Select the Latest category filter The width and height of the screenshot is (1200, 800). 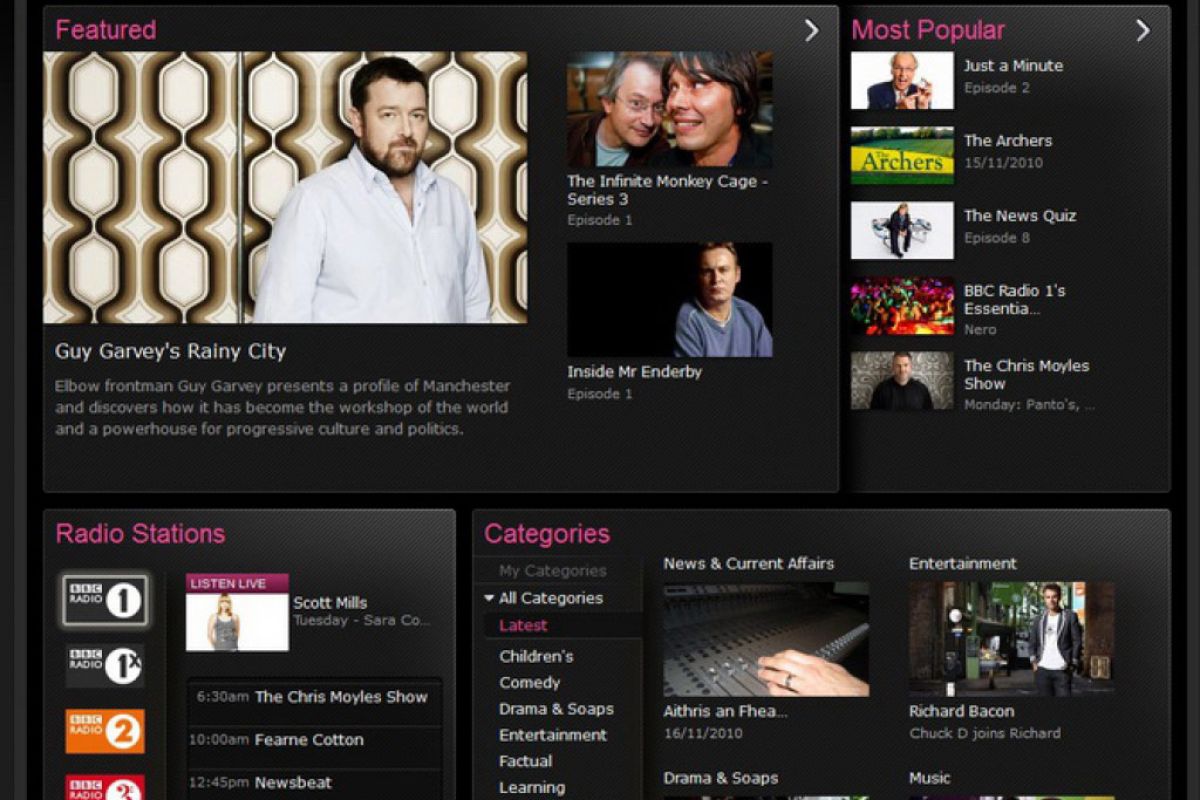click(523, 626)
